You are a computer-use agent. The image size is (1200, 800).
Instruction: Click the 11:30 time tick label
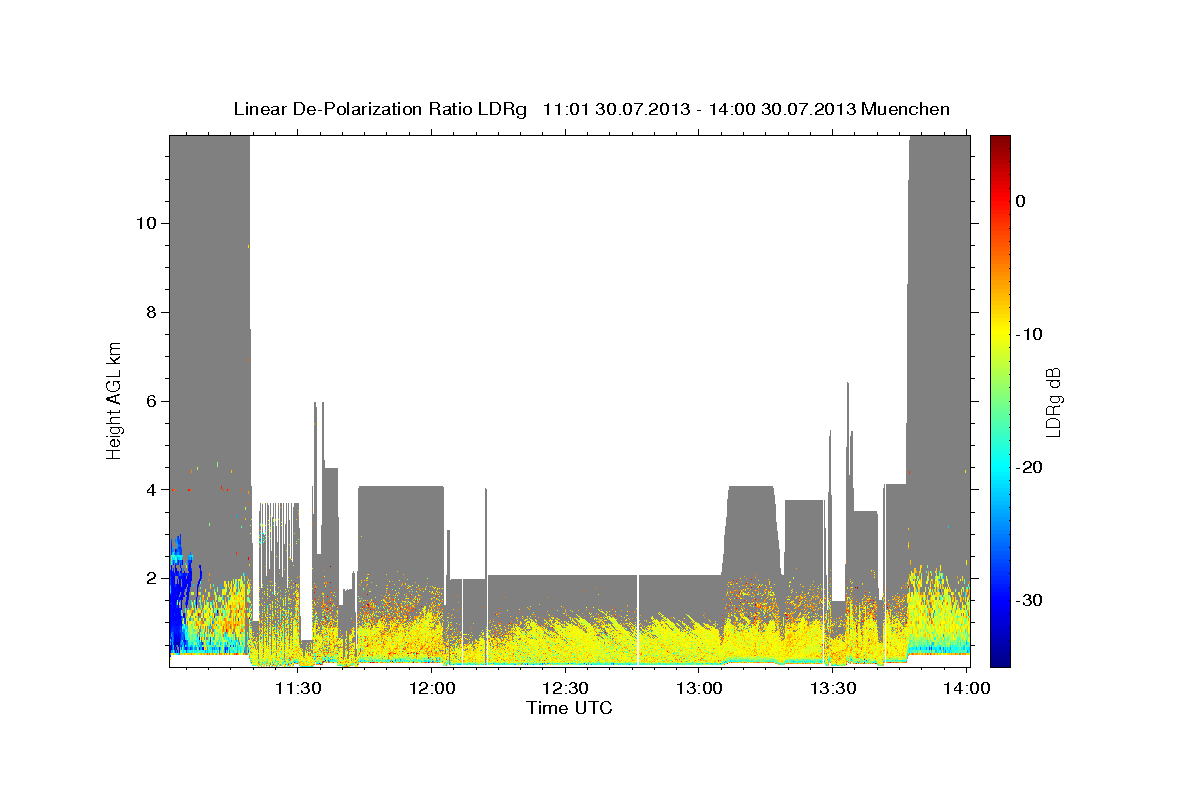click(298, 689)
